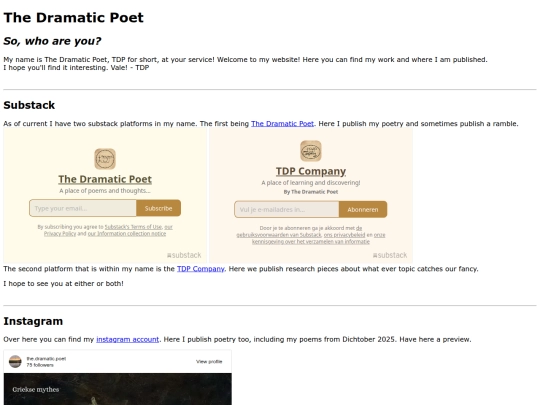Open the ons privacybeleid link

[344, 235]
